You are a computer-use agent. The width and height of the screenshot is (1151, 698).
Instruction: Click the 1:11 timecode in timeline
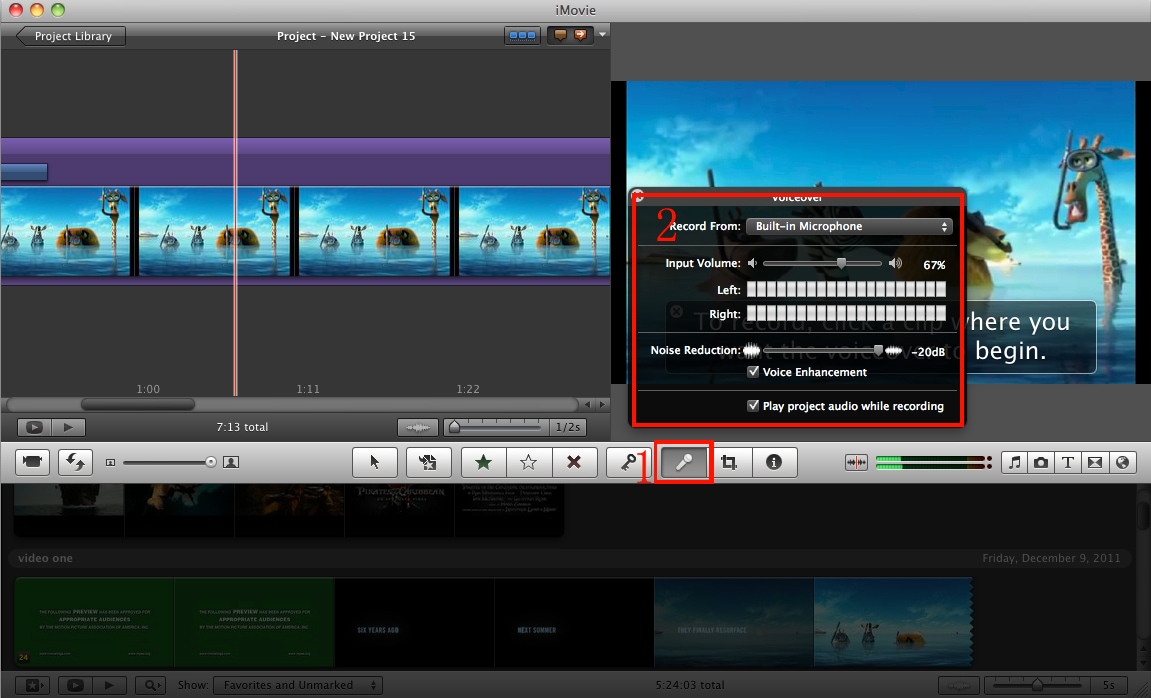coord(308,389)
